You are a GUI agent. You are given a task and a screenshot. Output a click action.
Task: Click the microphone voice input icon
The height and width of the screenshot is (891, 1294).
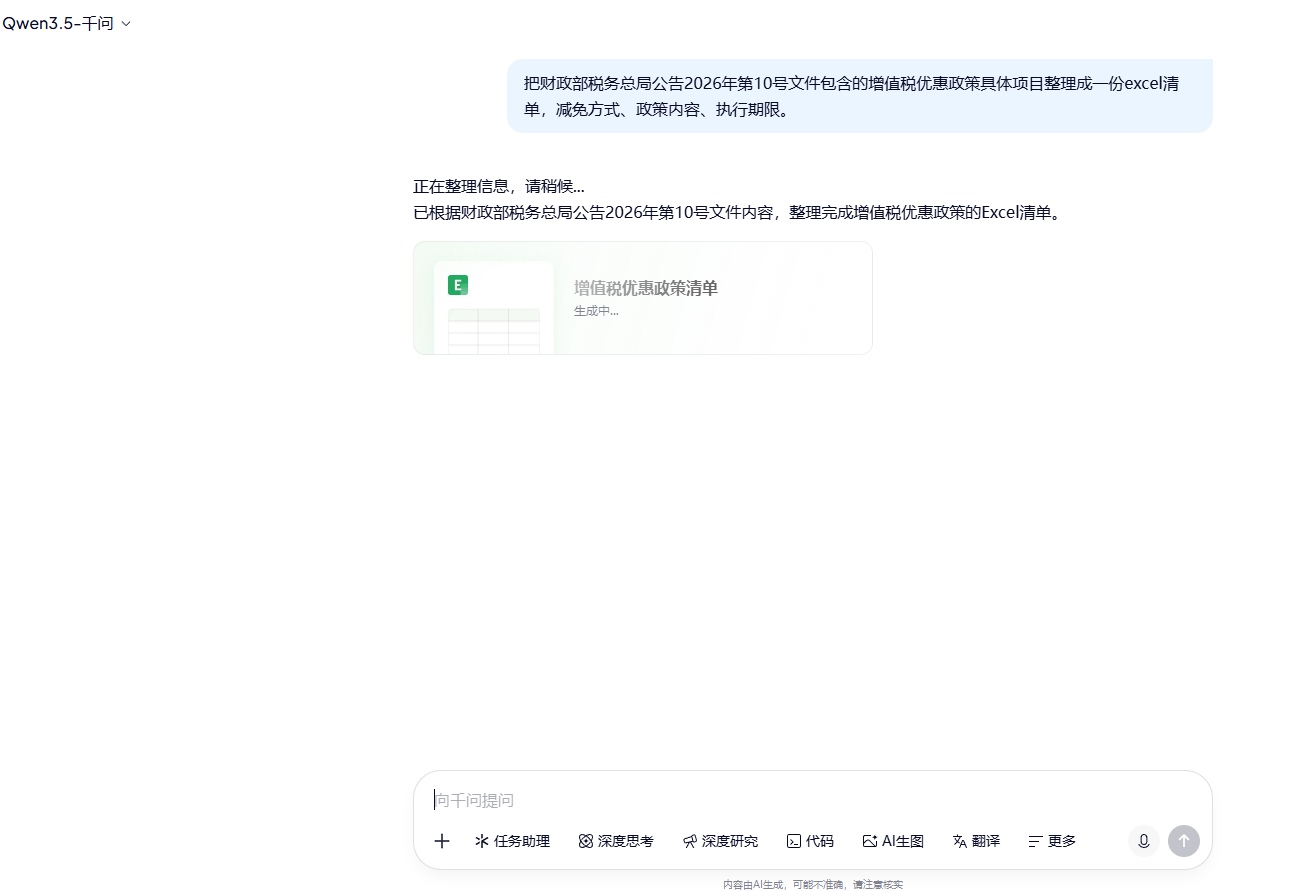(x=1143, y=841)
